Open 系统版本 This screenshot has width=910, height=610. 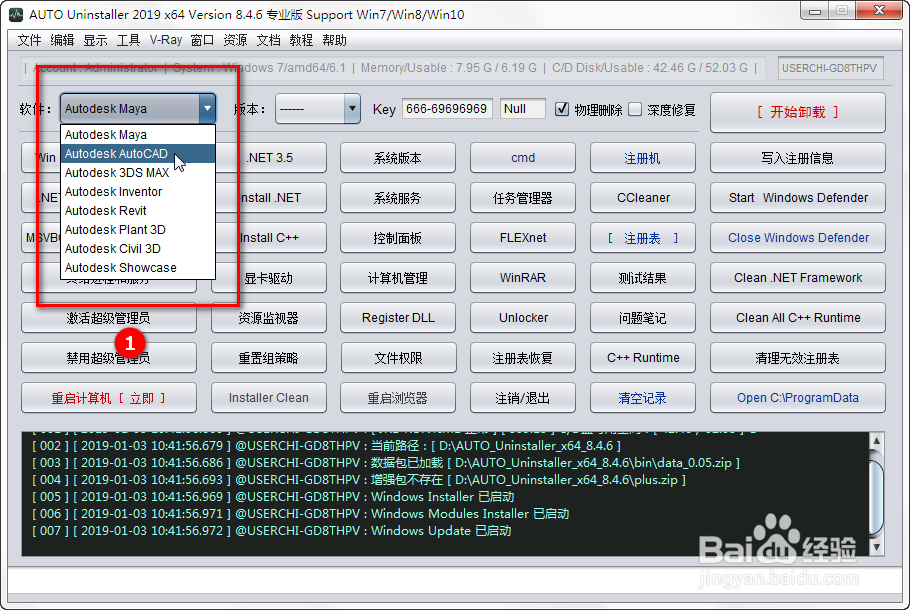click(x=398, y=158)
